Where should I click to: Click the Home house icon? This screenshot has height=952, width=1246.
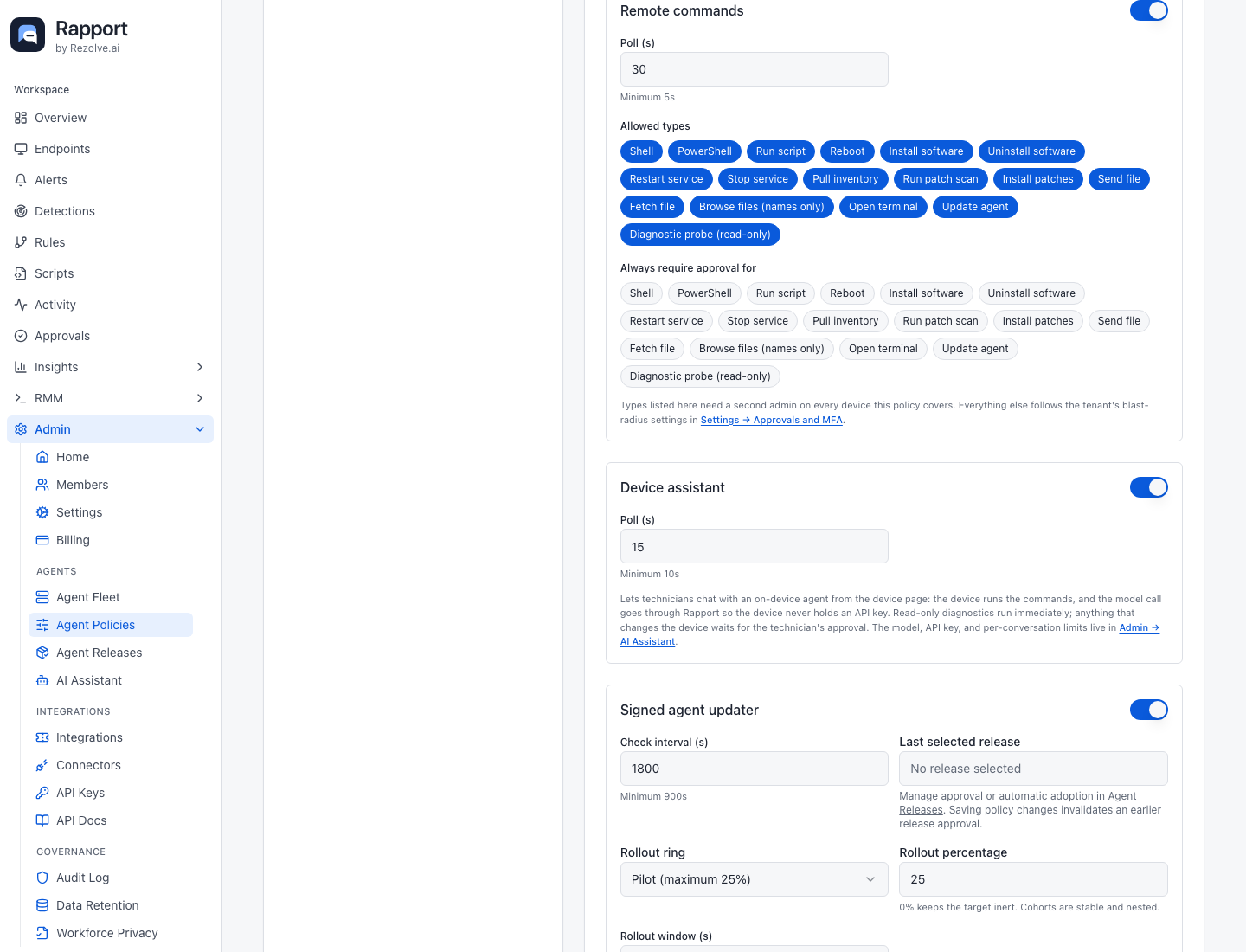[42, 457]
